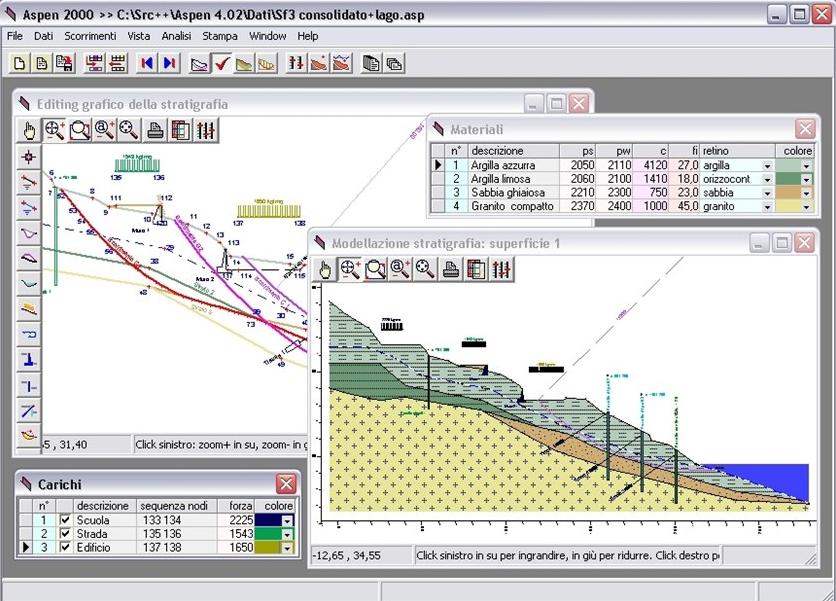Screen dimensions: 836x601
Task: Open the Analisi menu
Action: click(176, 36)
